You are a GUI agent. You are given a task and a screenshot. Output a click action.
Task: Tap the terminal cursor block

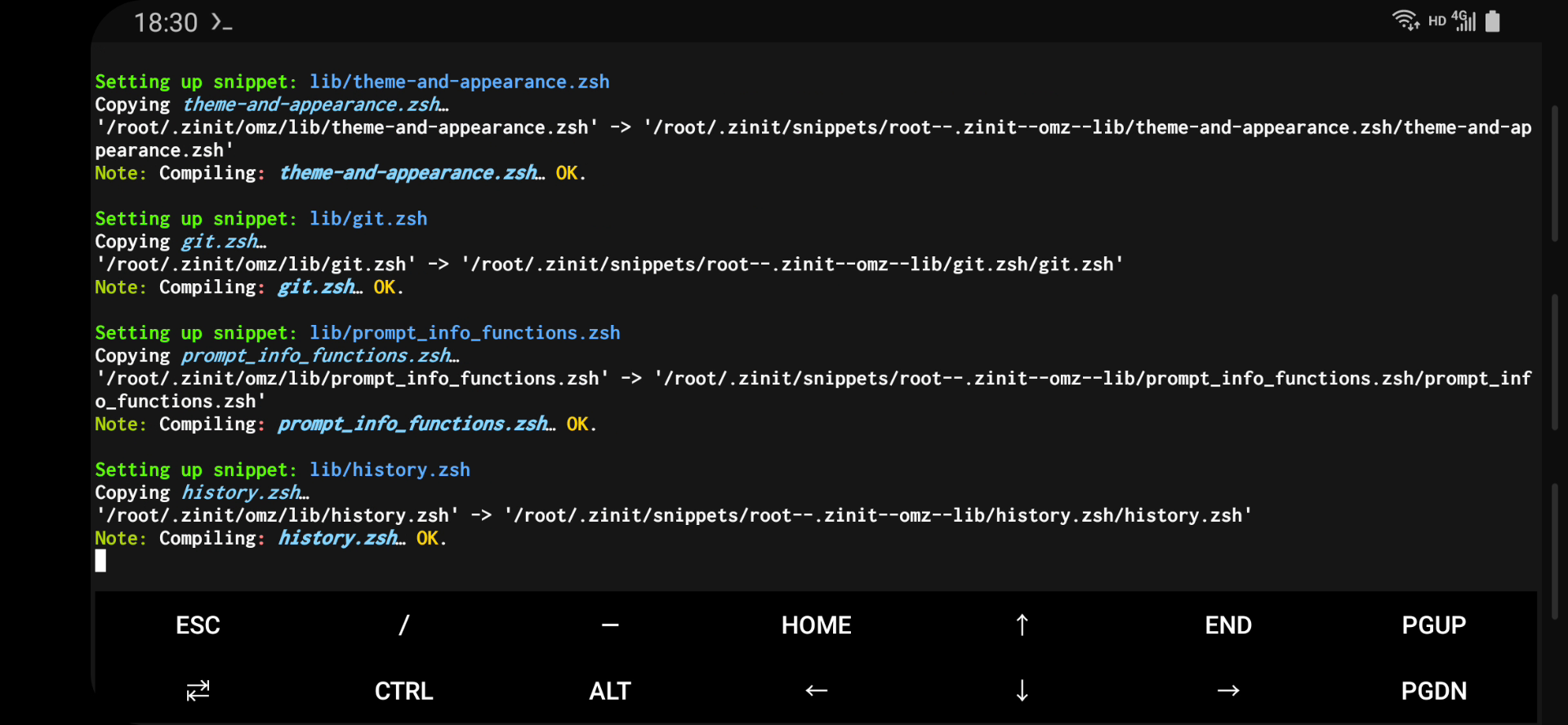[x=100, y=561]
